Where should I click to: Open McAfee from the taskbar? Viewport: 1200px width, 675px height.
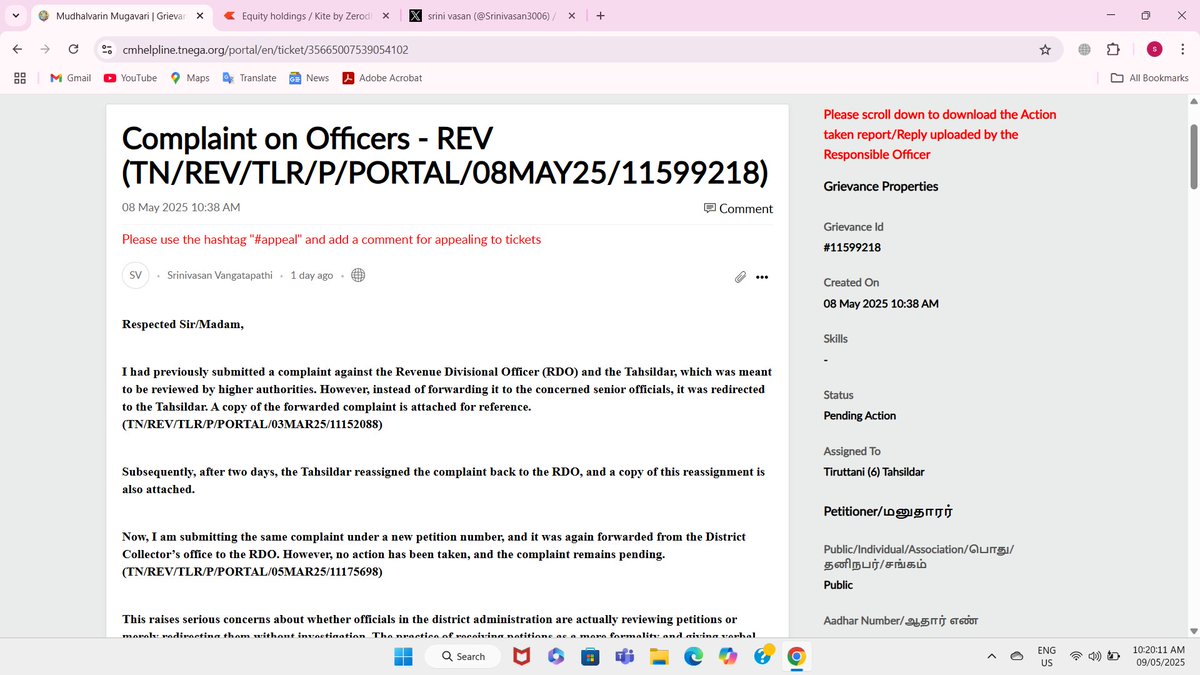[522, 656]
